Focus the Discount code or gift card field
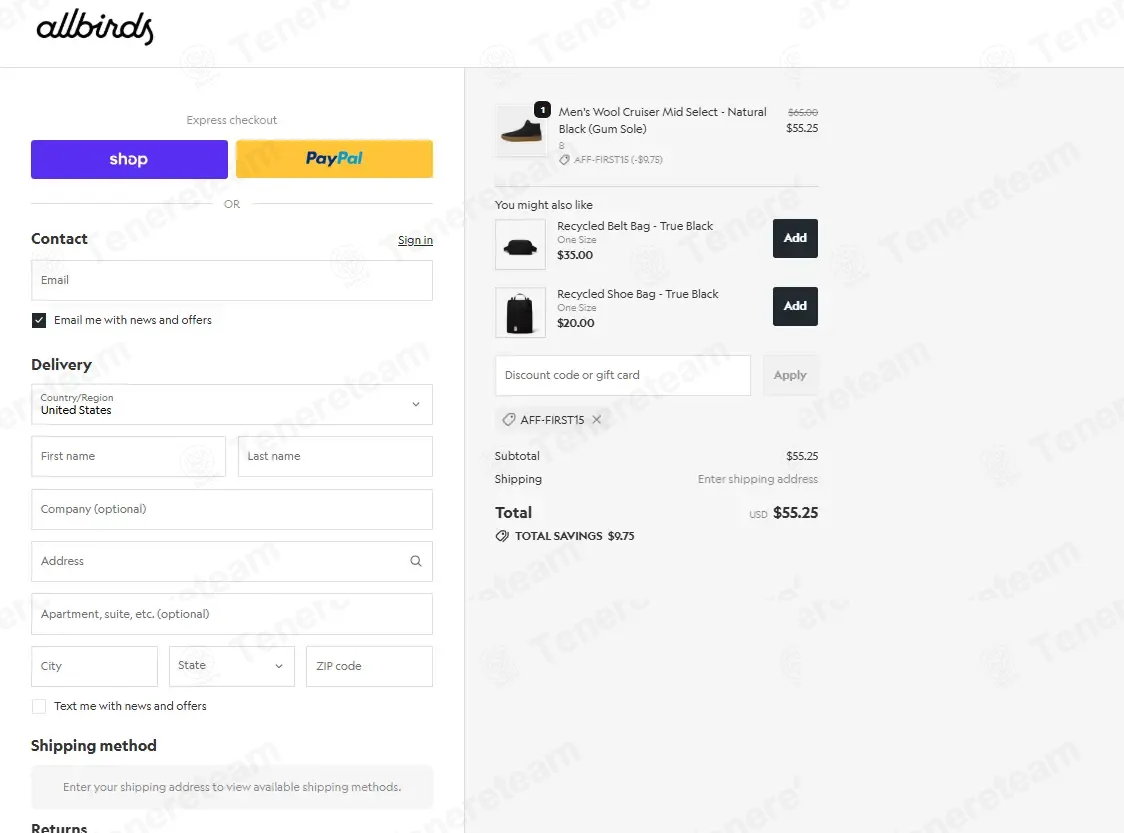 pos(623,375)
